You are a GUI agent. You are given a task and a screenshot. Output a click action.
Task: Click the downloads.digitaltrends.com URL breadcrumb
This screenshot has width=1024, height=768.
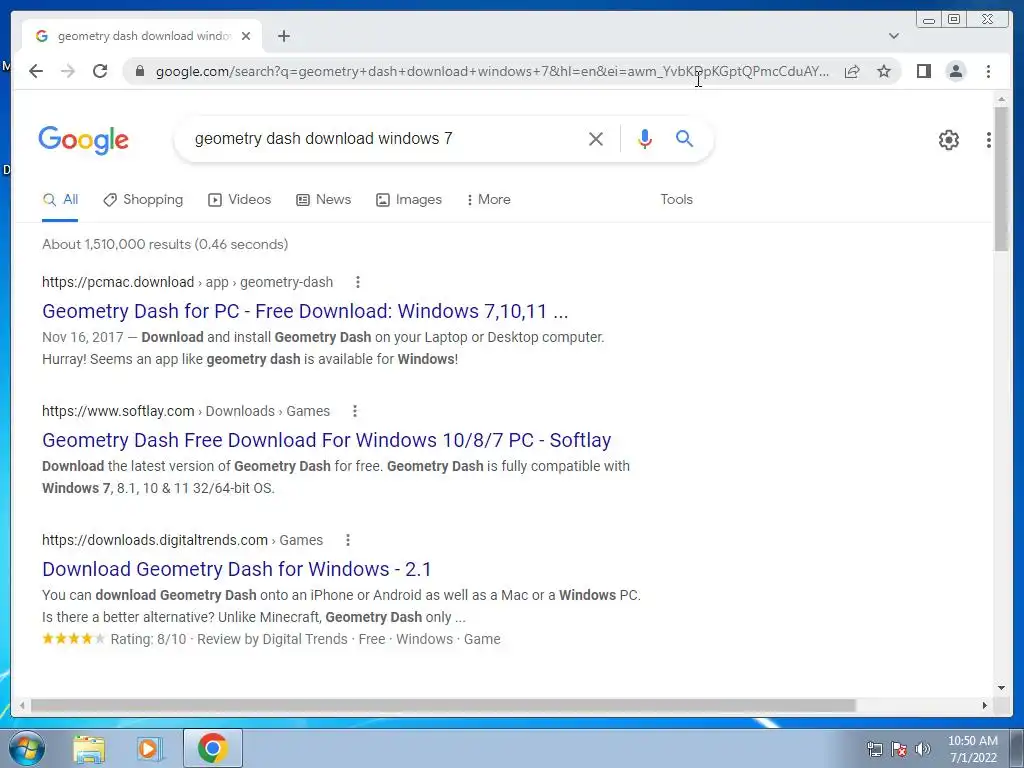pos(182,540)
